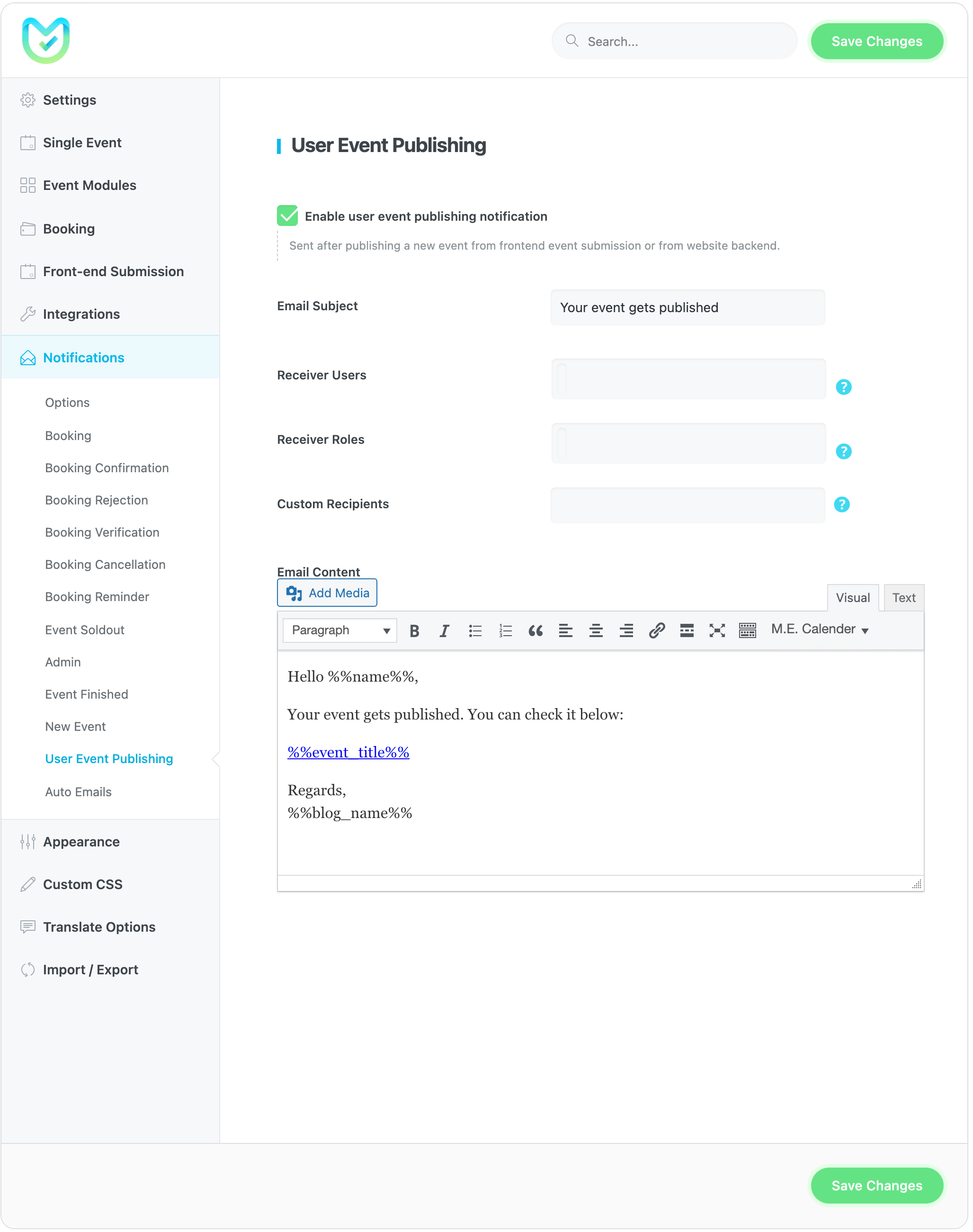Click the insert link icon
This screenshot has height=1232, width=973.
click(x=656, y=630)
